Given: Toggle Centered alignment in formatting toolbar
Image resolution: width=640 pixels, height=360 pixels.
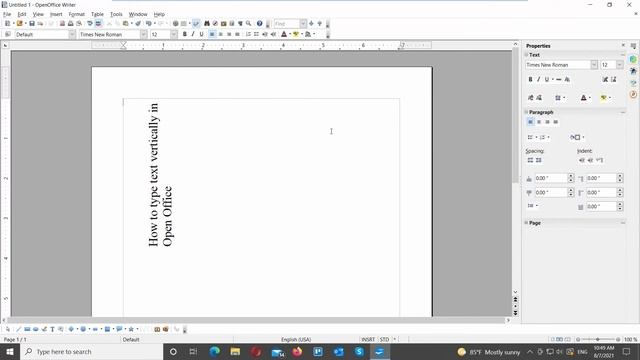Looking at the screenshot, I should click(220, 34).
